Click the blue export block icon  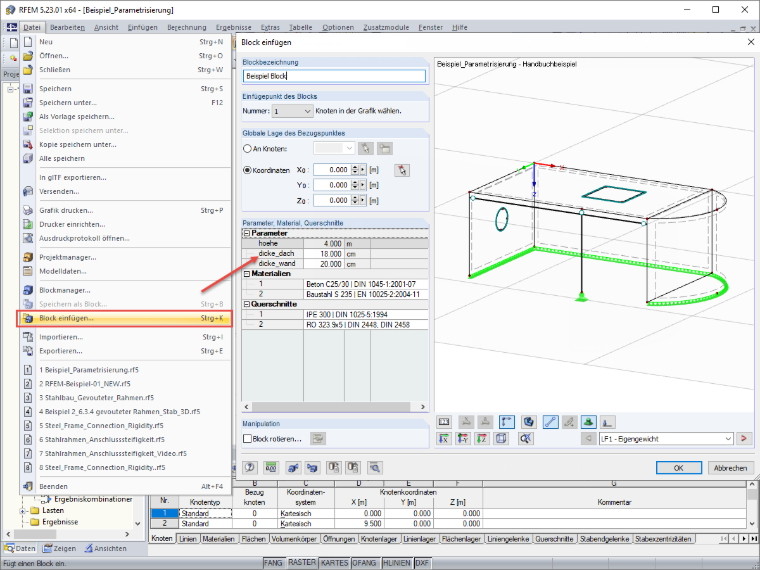[x=292, y=467]
